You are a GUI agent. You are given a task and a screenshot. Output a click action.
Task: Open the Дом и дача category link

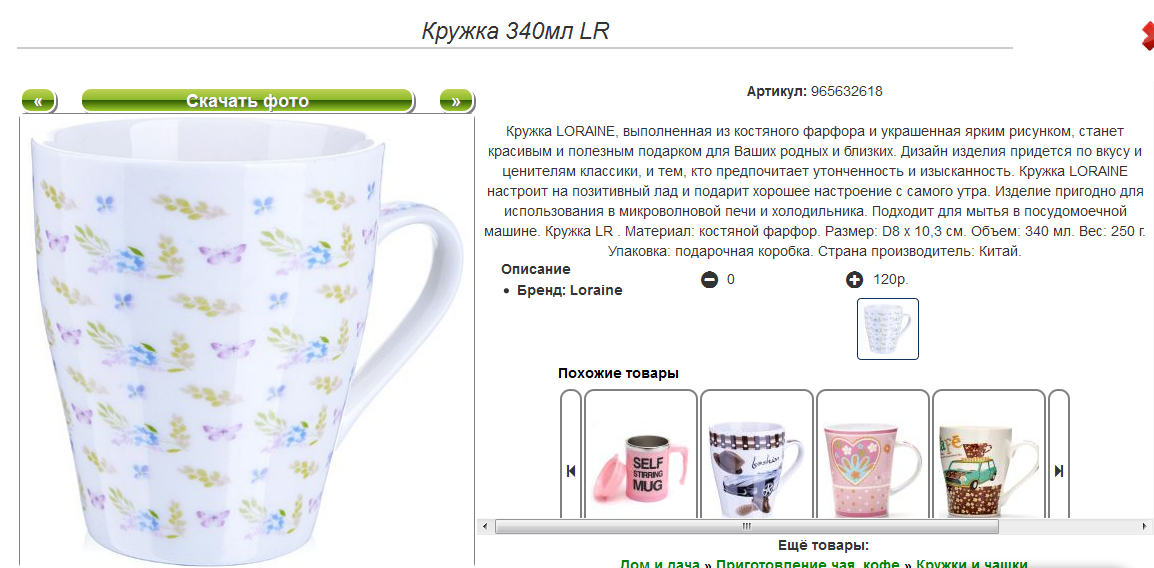(x=659, y=564)
